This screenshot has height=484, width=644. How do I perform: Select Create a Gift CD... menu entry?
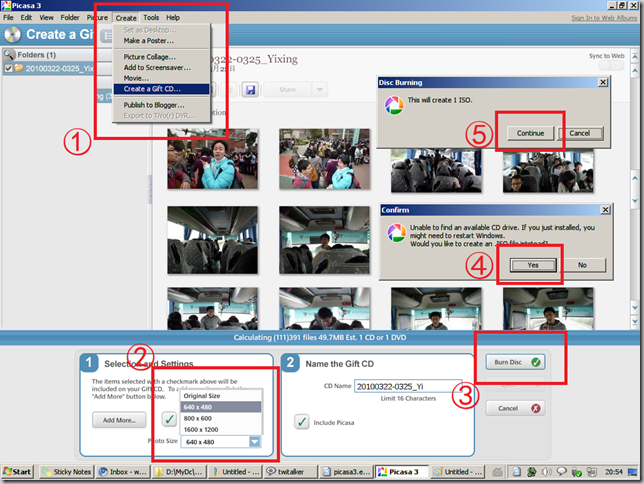tap(161, 89)
